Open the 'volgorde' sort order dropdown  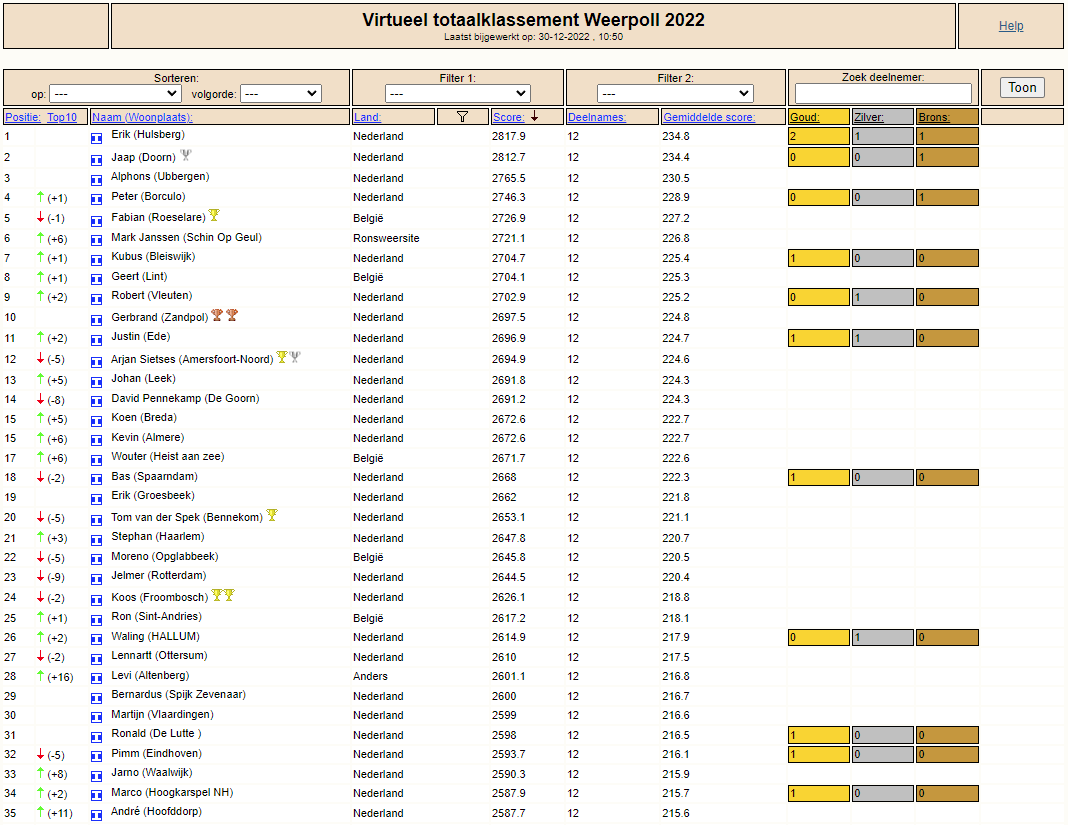tap(281, 93)
